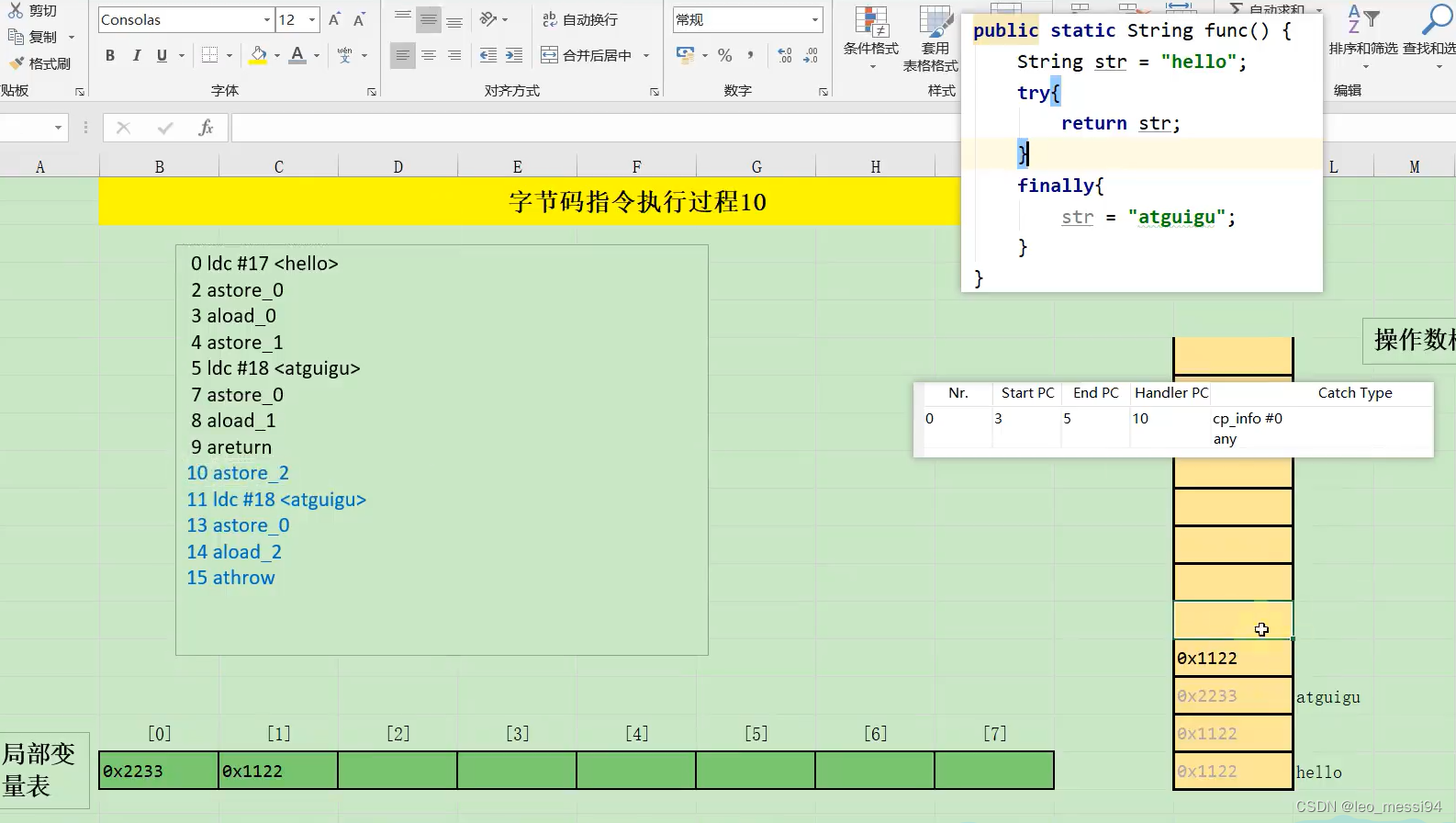This screenshot has width=1456, height=823.
Task: Open Conditional Formatting (条件格式)
Action: [871, 38]
